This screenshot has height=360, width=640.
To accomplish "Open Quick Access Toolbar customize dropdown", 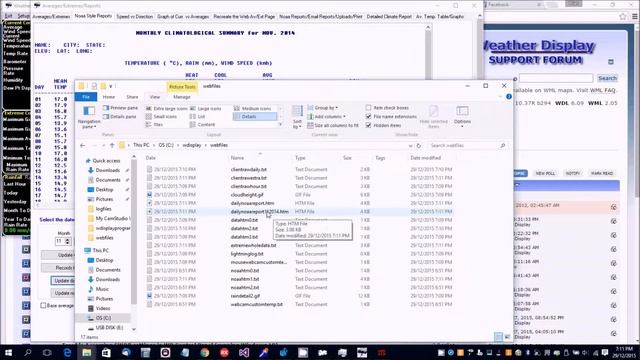I will 111,86.
